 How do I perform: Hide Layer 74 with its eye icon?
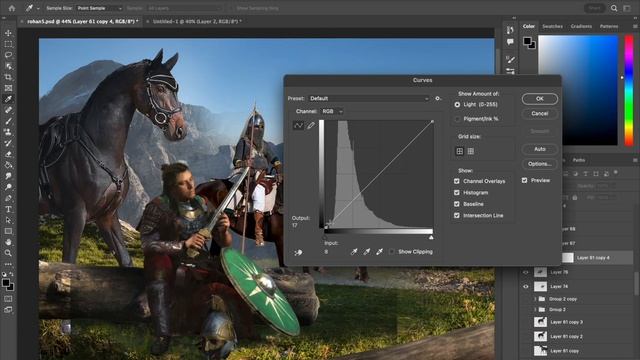526,287
